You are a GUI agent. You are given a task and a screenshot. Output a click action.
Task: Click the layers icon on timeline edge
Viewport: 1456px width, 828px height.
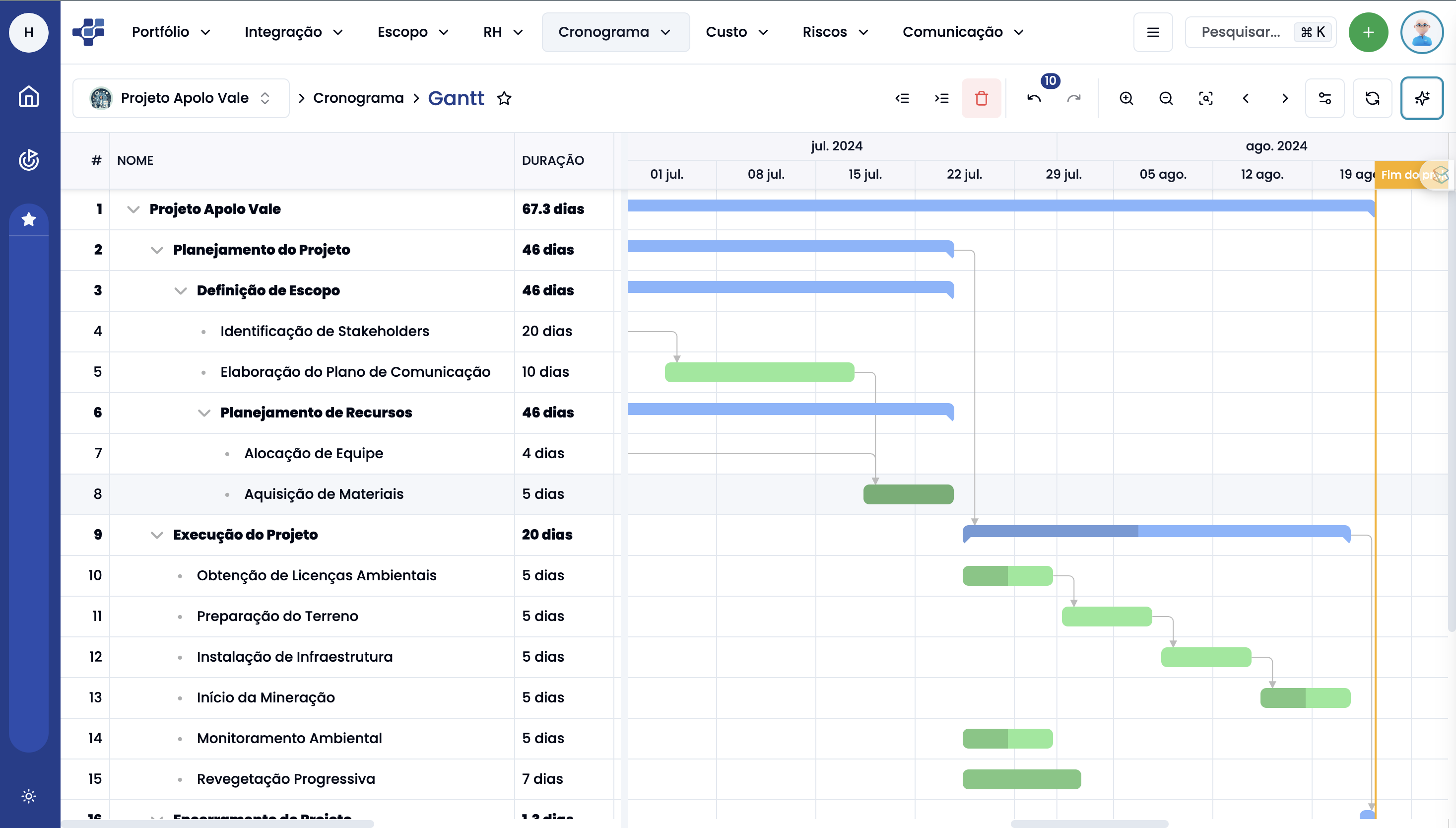[1441, 175]
